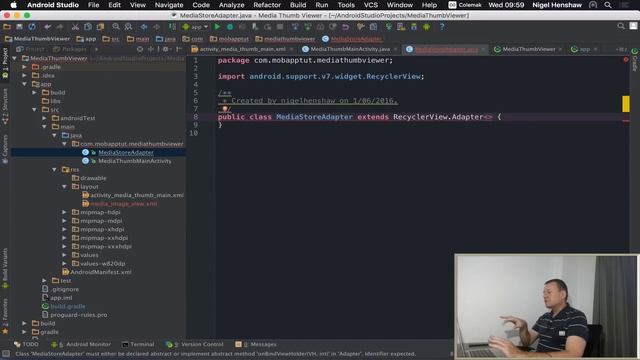The height and width of the screenshot is (360, 640).
Task: Click the yellow warning stripe on editor scrollbar
Action: pyautogui.click(x=626, y=104)
